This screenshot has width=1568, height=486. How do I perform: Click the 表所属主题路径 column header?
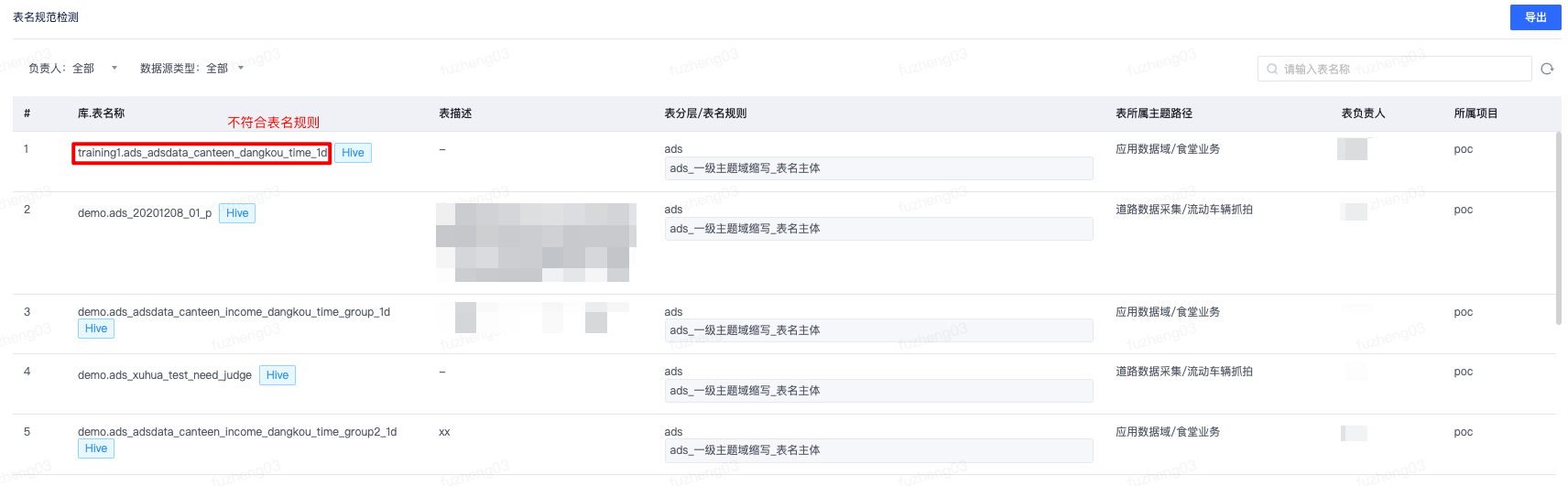(1153, 113)
